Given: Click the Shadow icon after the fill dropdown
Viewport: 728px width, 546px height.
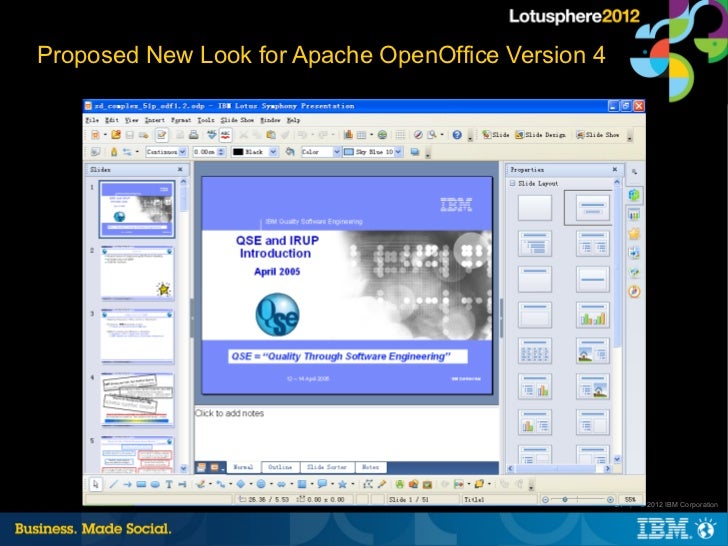Looking at the screenshot, I should tap(415, 152).
